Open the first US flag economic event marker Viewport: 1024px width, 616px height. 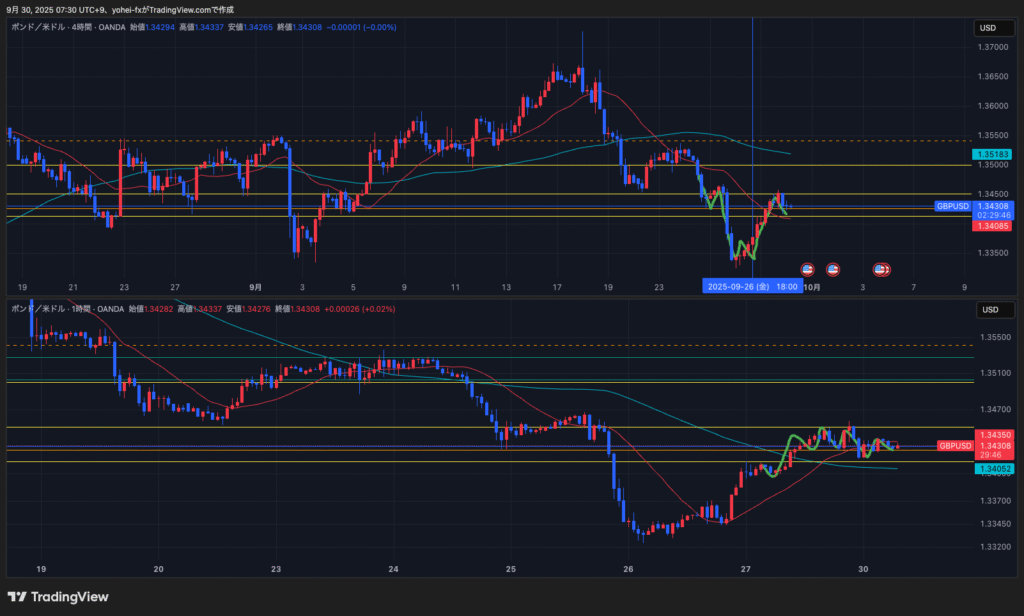tap(808, 269)
